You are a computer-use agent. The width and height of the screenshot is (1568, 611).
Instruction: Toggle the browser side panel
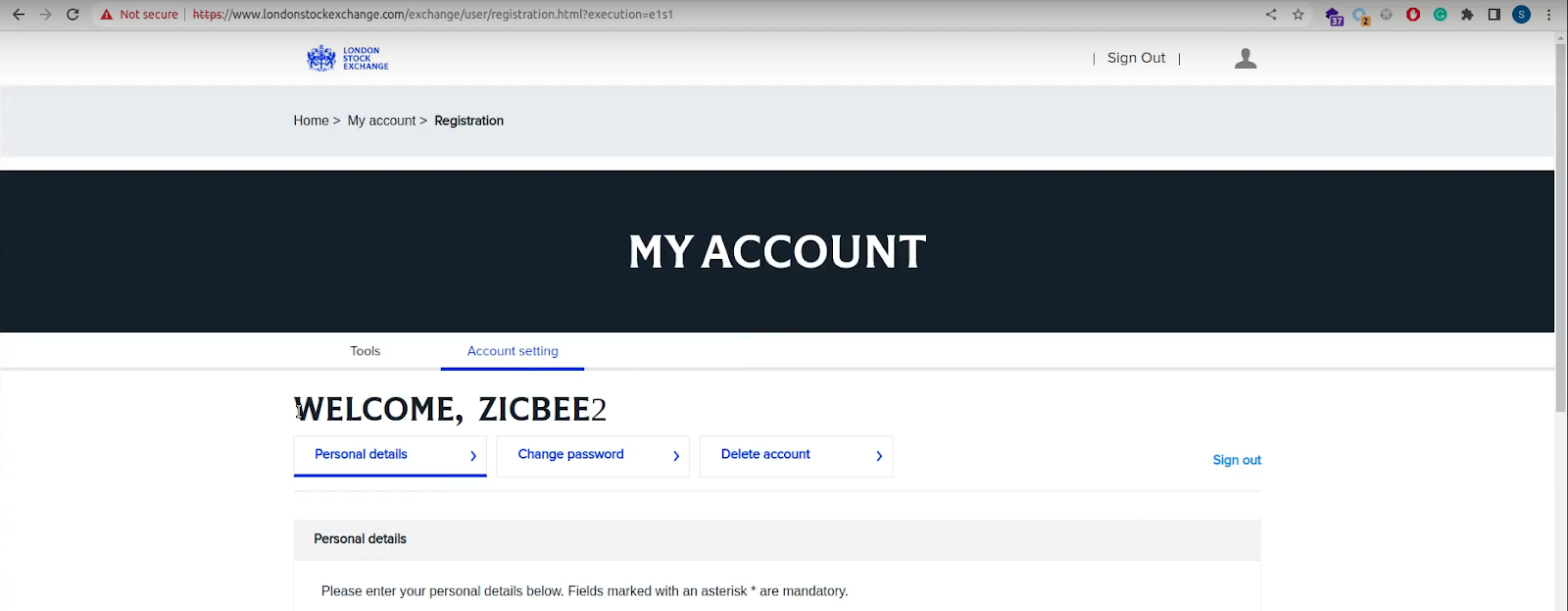click(x=1494, y=15)
